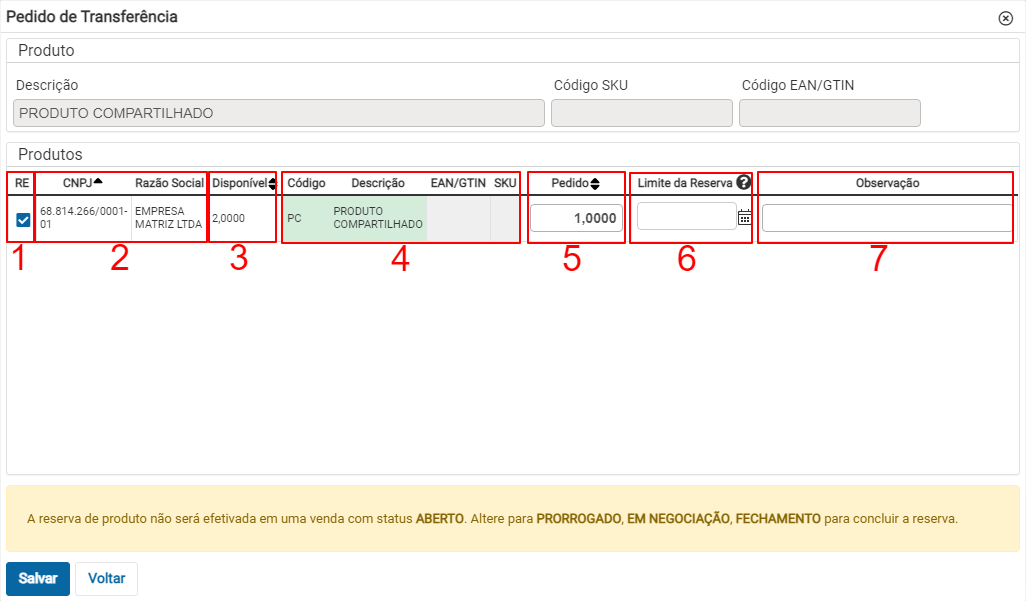Click the Observação text field
The image size is (1026, 601).
[887, 218]
